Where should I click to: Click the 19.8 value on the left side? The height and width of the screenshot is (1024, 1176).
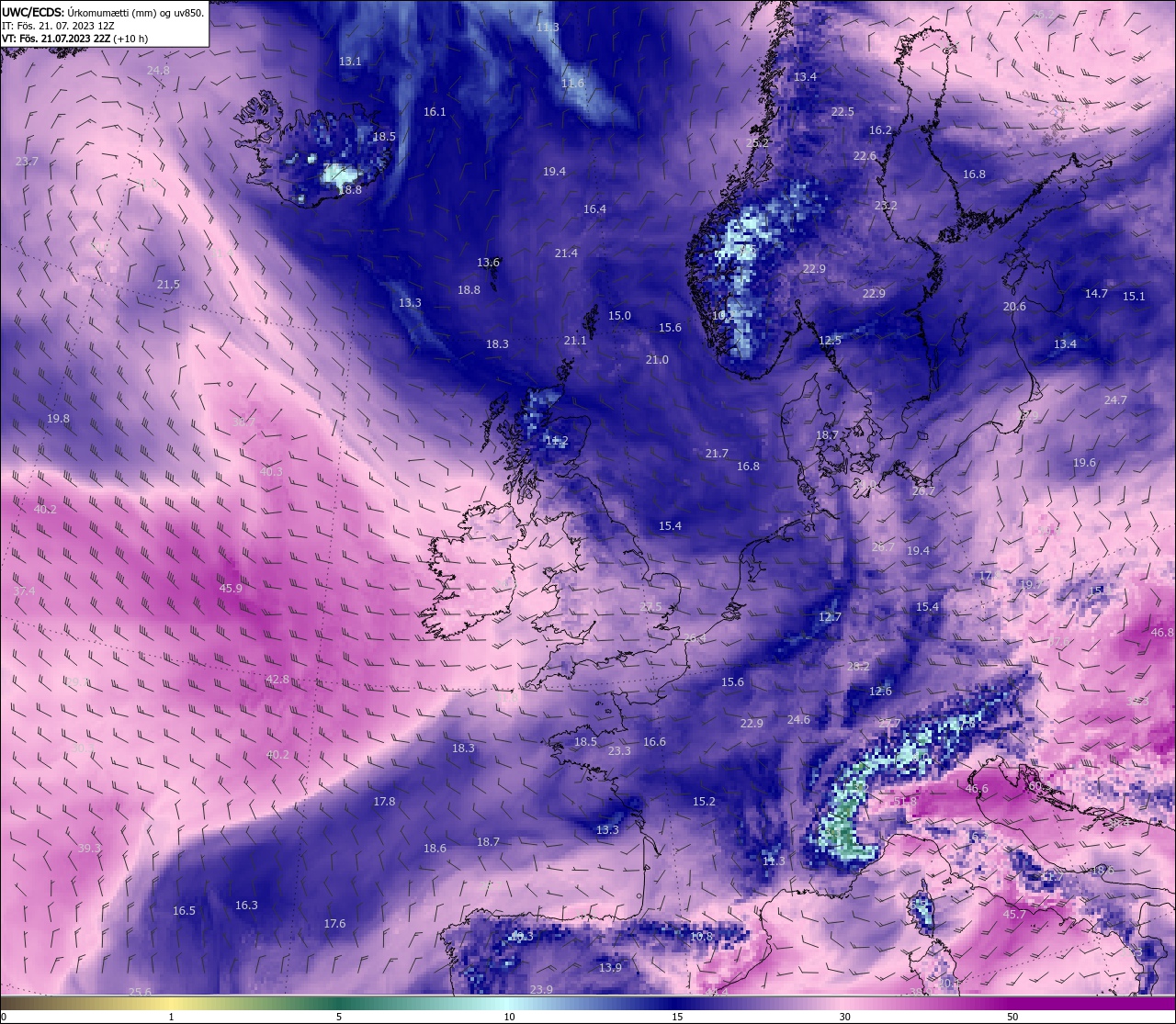(x=58, y=418)
